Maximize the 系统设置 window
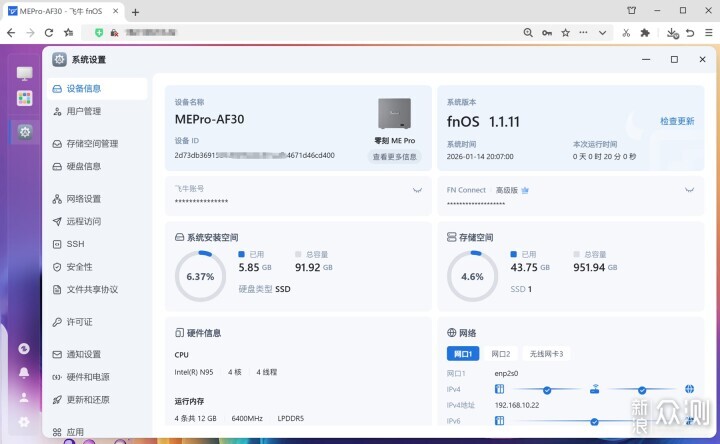 point(674,59)
